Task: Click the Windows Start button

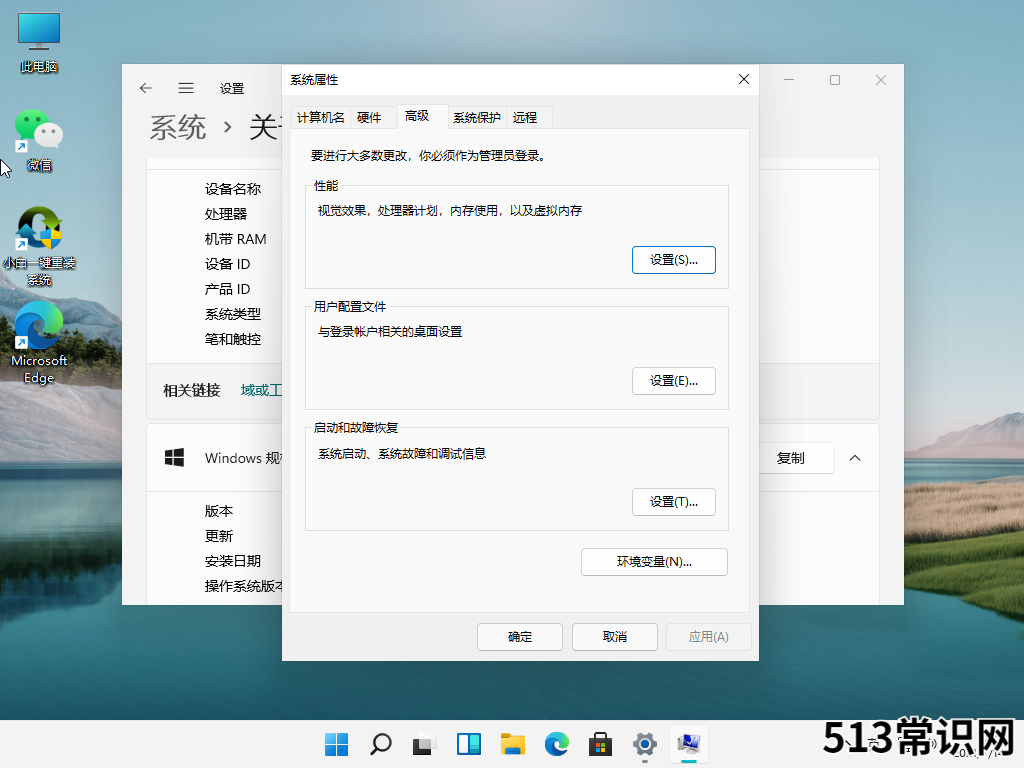Action: (337, 744)
